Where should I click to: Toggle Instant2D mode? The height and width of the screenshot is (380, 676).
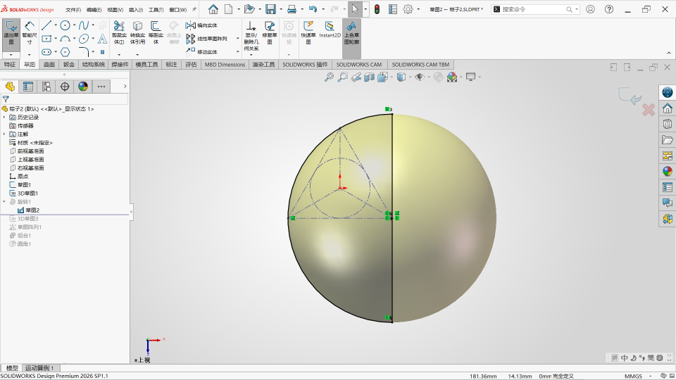[330, 30]
